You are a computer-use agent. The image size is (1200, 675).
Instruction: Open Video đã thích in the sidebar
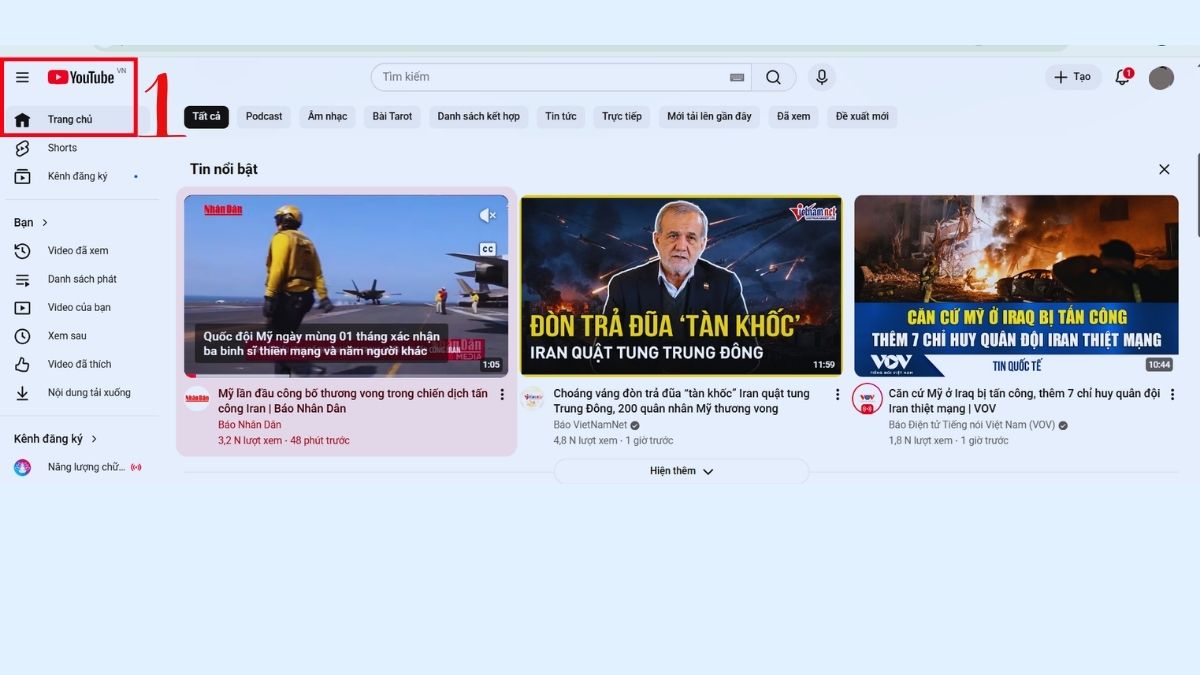point(72,364)
